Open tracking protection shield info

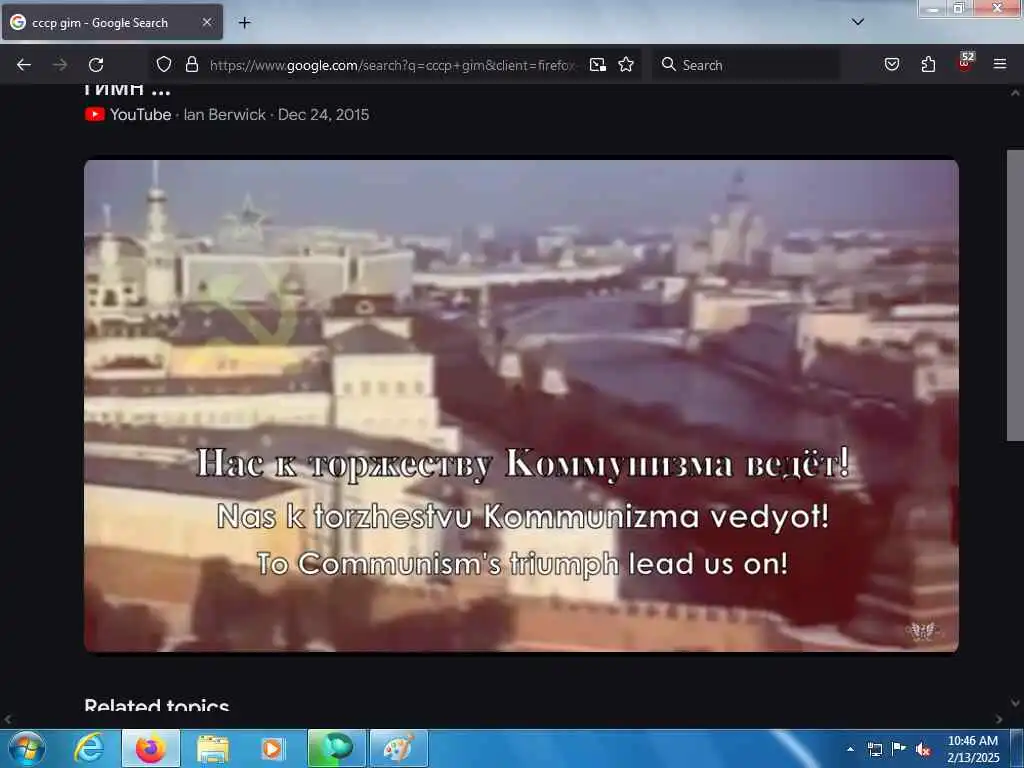(x=164, y=64)
